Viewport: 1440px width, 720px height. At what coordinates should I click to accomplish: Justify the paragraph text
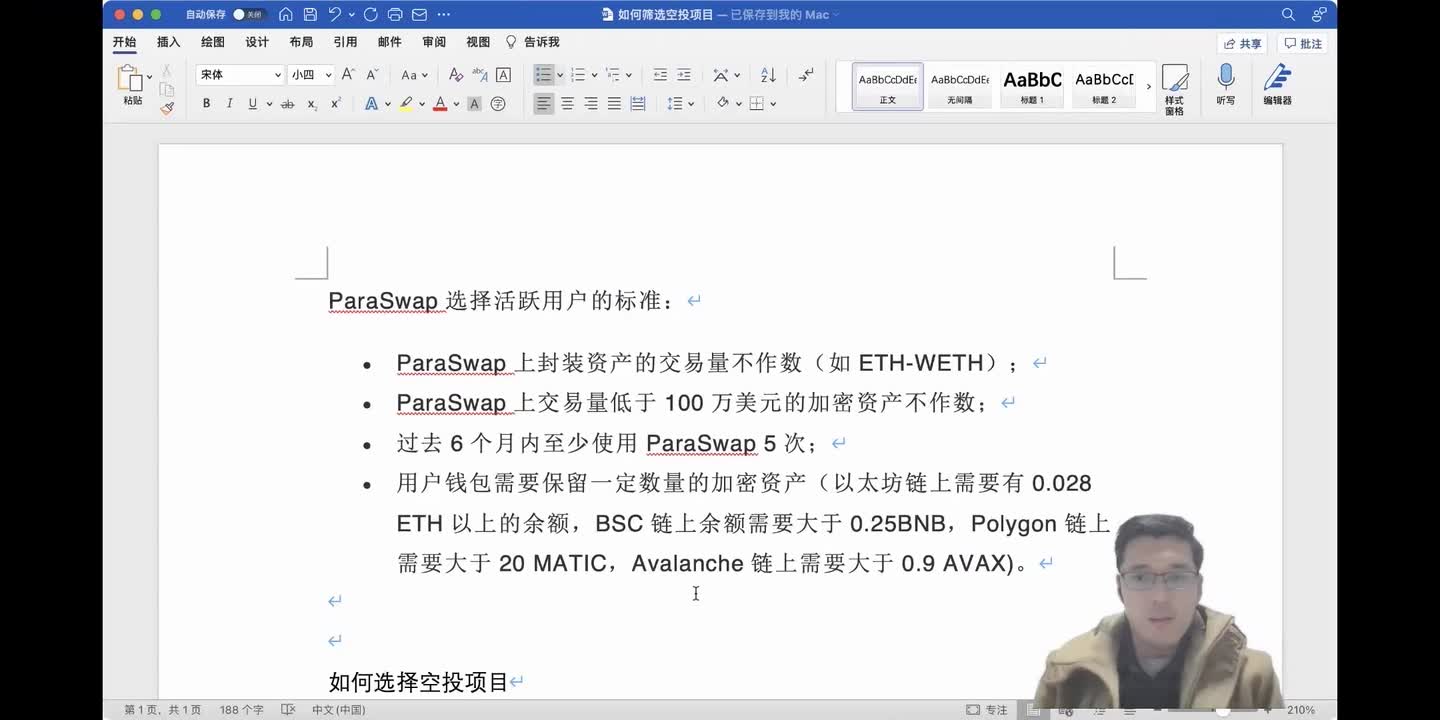pyautogui.click(x=614, y=104)
